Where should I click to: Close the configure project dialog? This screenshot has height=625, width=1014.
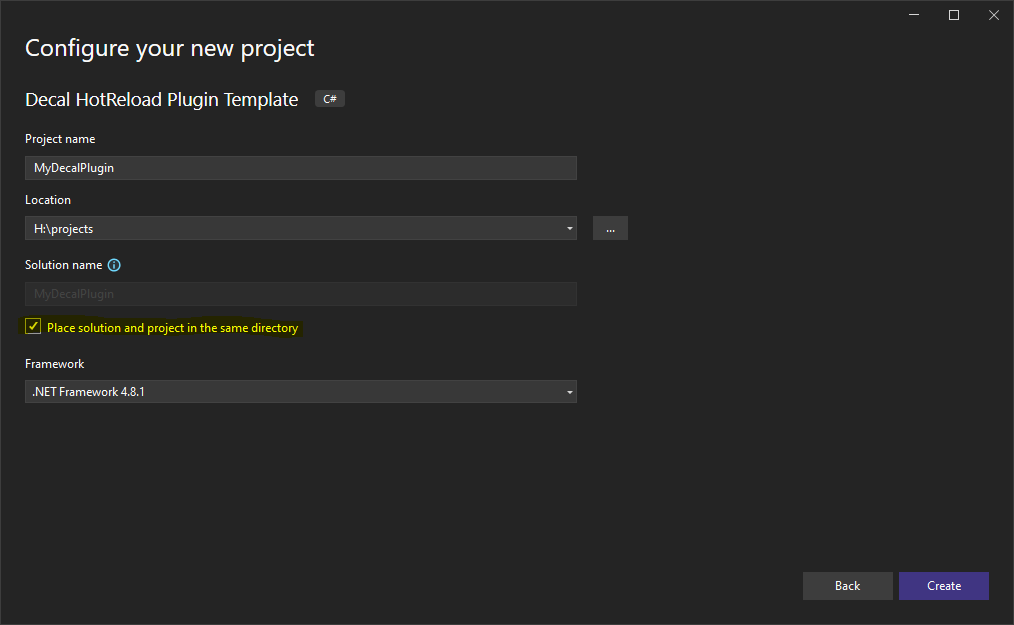point(994,15)
